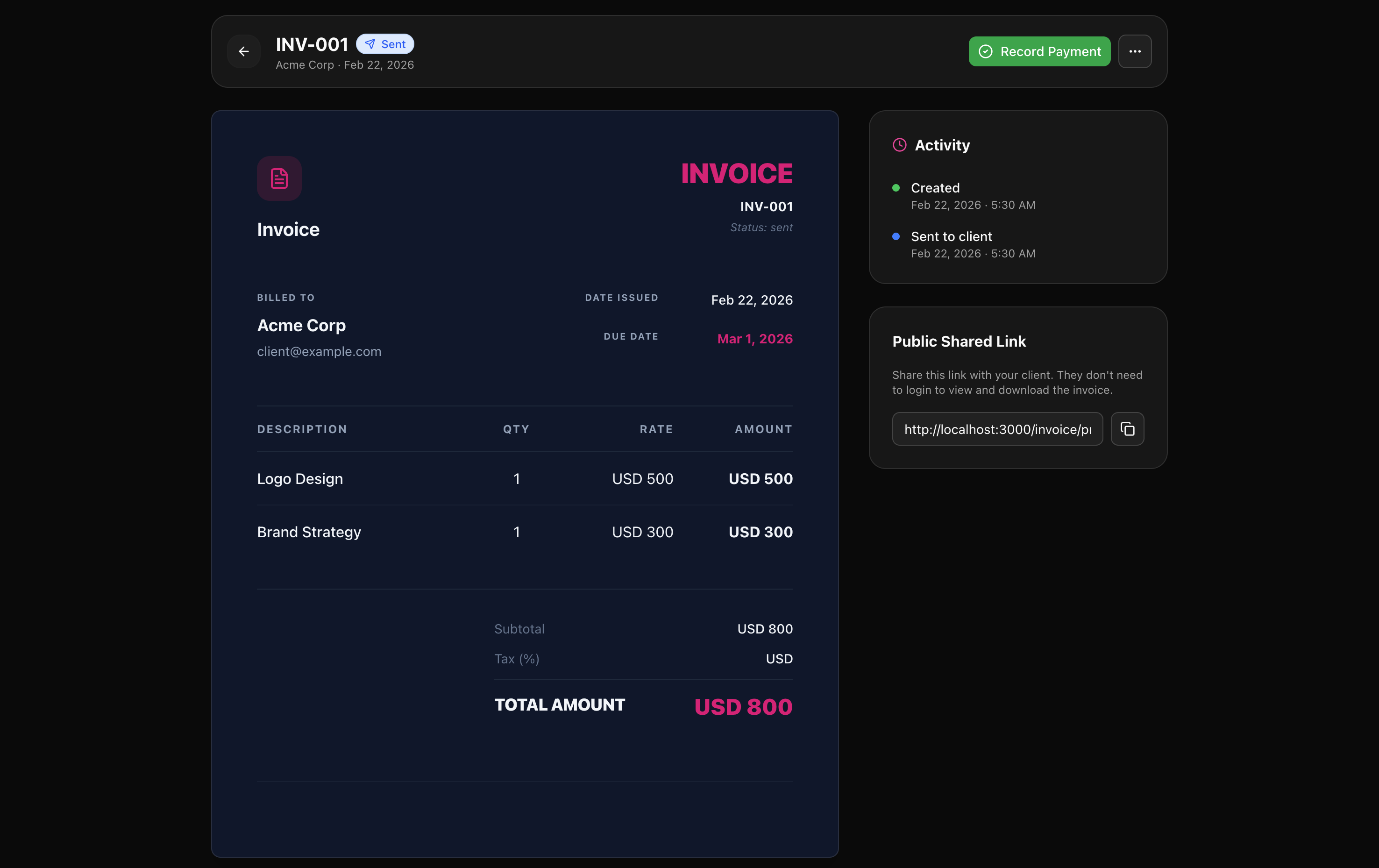Click the public shared link URL field
Screen dimensions: 1379x868
click(997, 429)
